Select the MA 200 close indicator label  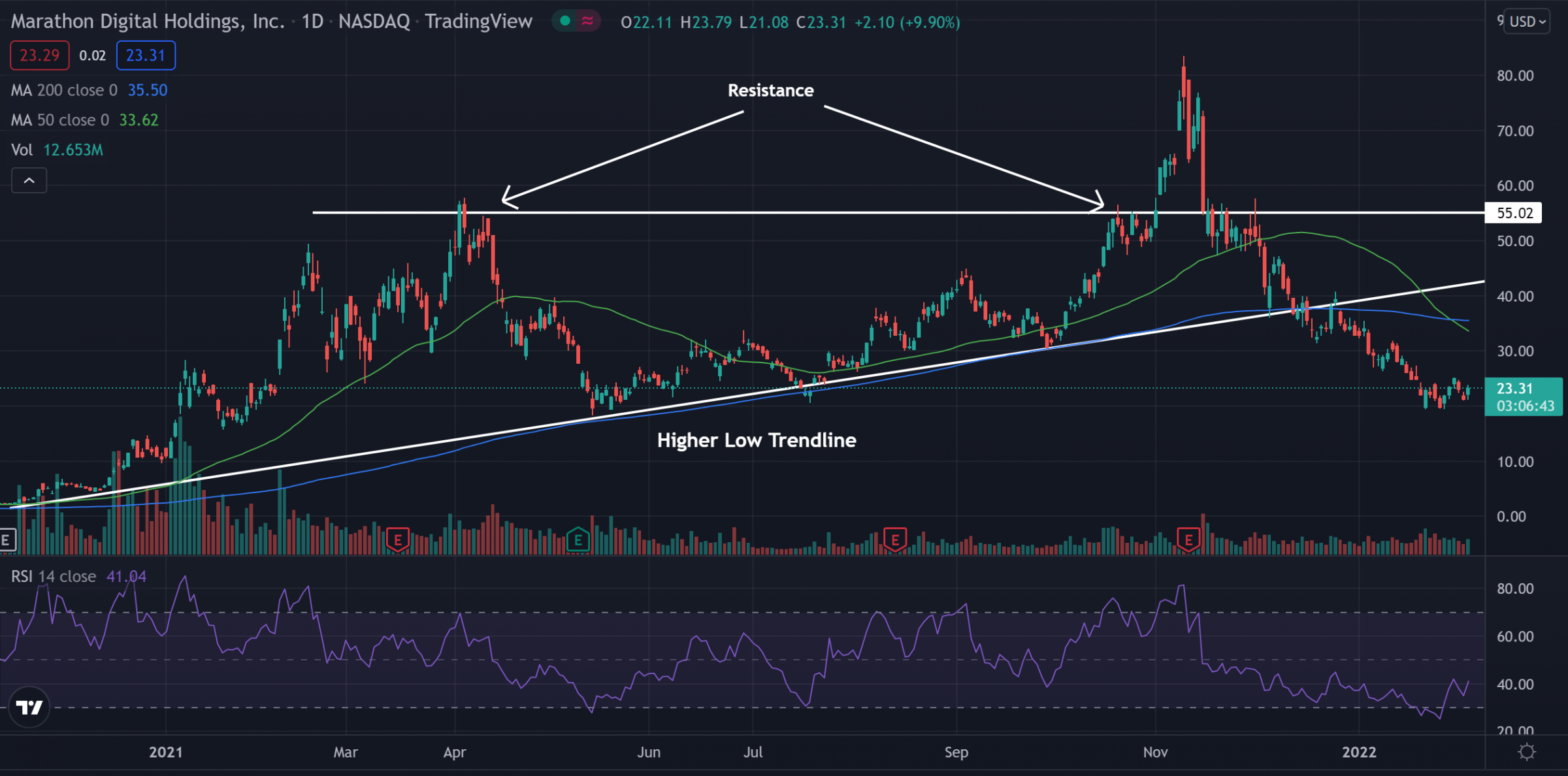pyautogui.click(x=64, y=90)
